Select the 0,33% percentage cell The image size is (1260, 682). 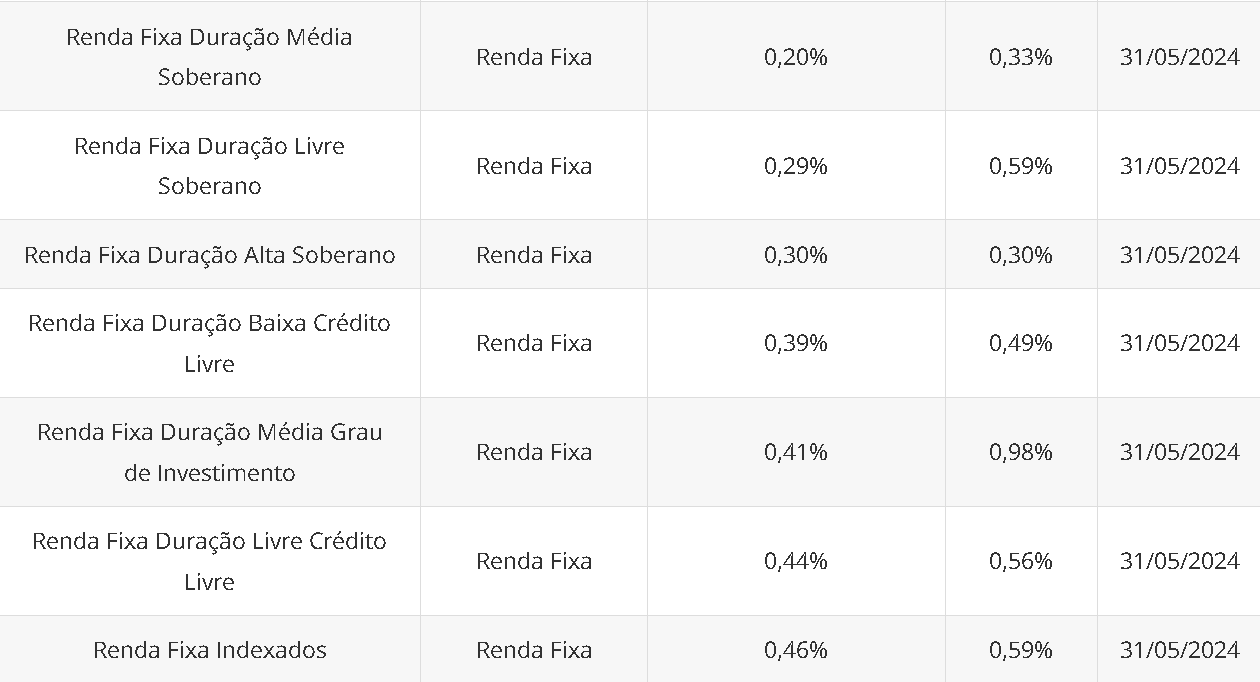(x=1021, y=57)
